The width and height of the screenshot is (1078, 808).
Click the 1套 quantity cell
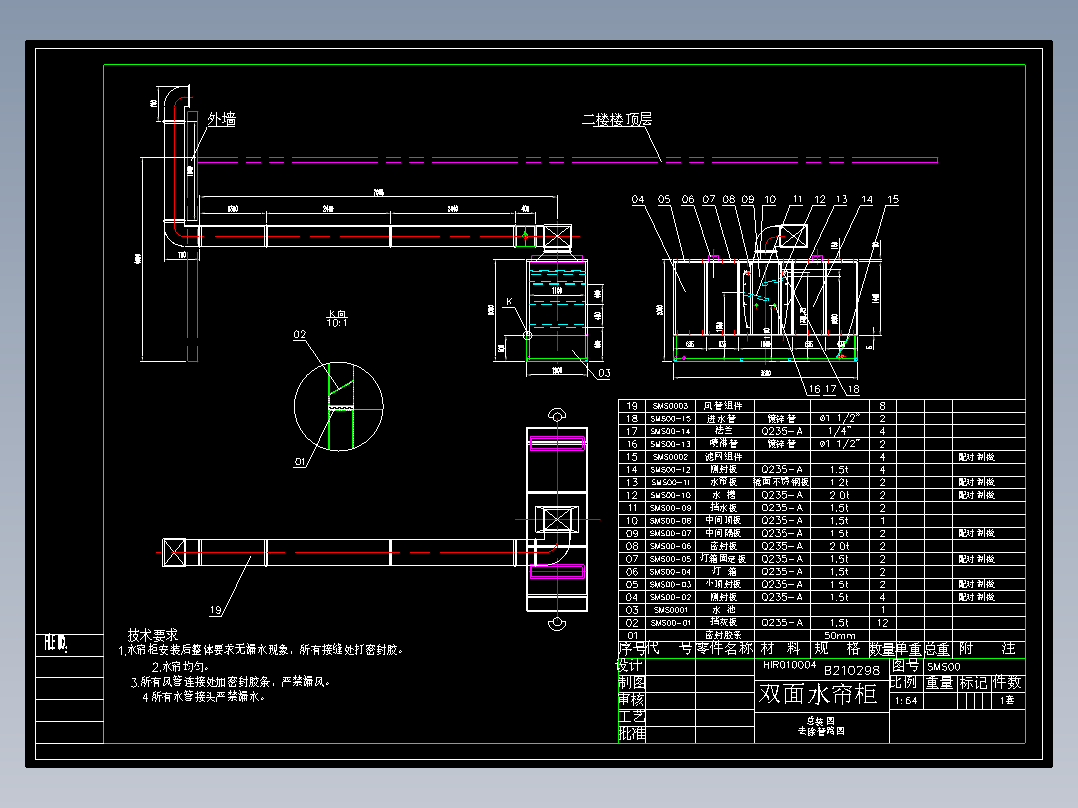[1007, 700]
